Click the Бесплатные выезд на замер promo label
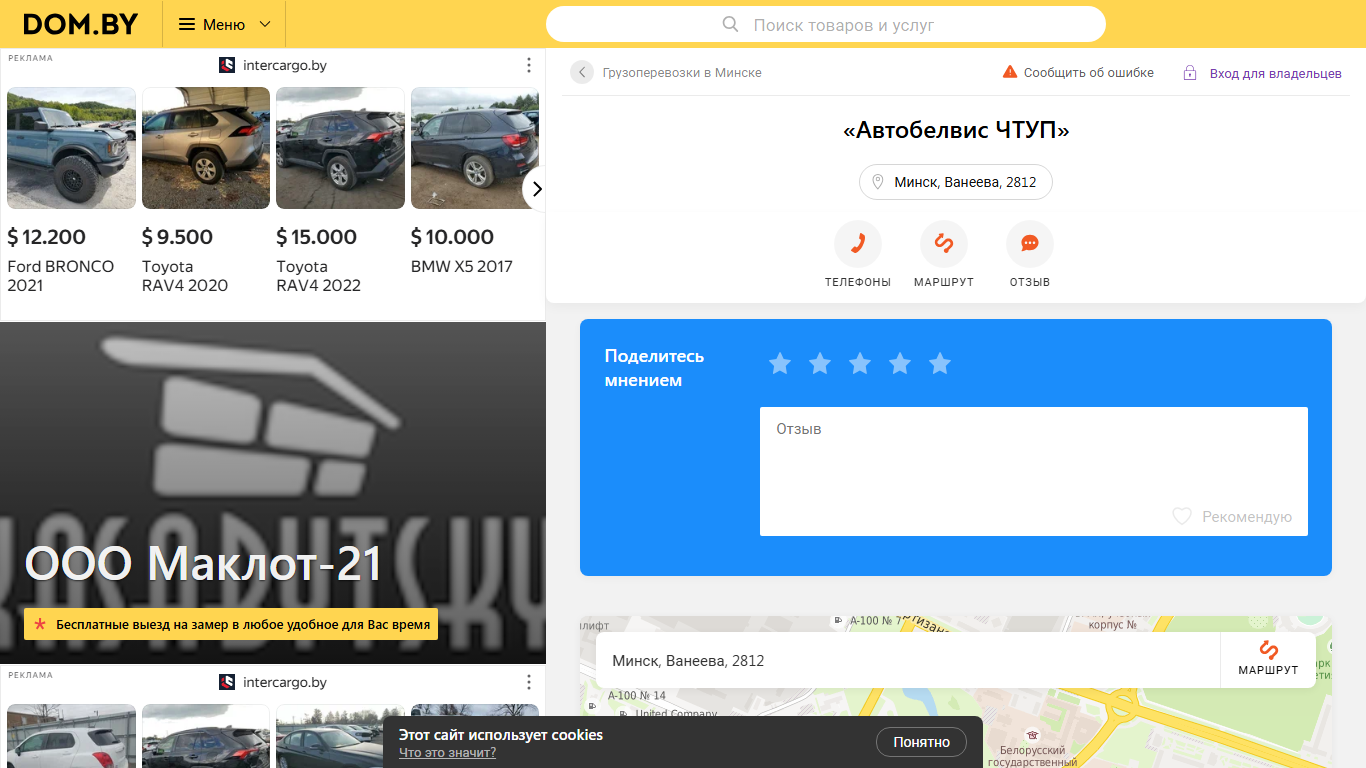 [x=231, y=624]
